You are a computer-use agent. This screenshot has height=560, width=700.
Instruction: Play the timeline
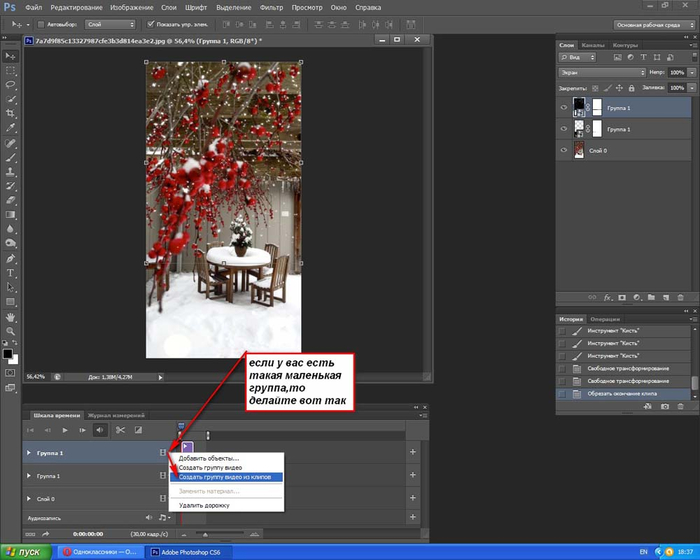[x=65, y=430]
